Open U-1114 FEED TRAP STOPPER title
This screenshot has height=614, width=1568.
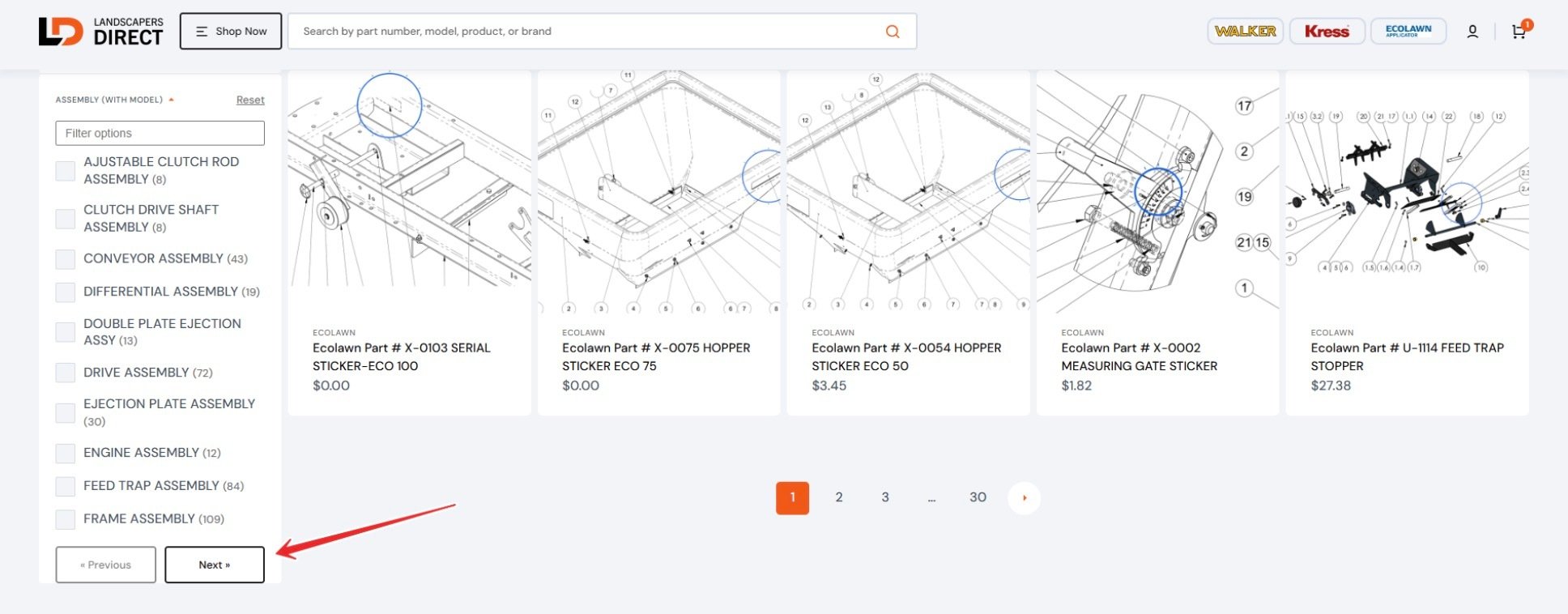(1408, 356)
